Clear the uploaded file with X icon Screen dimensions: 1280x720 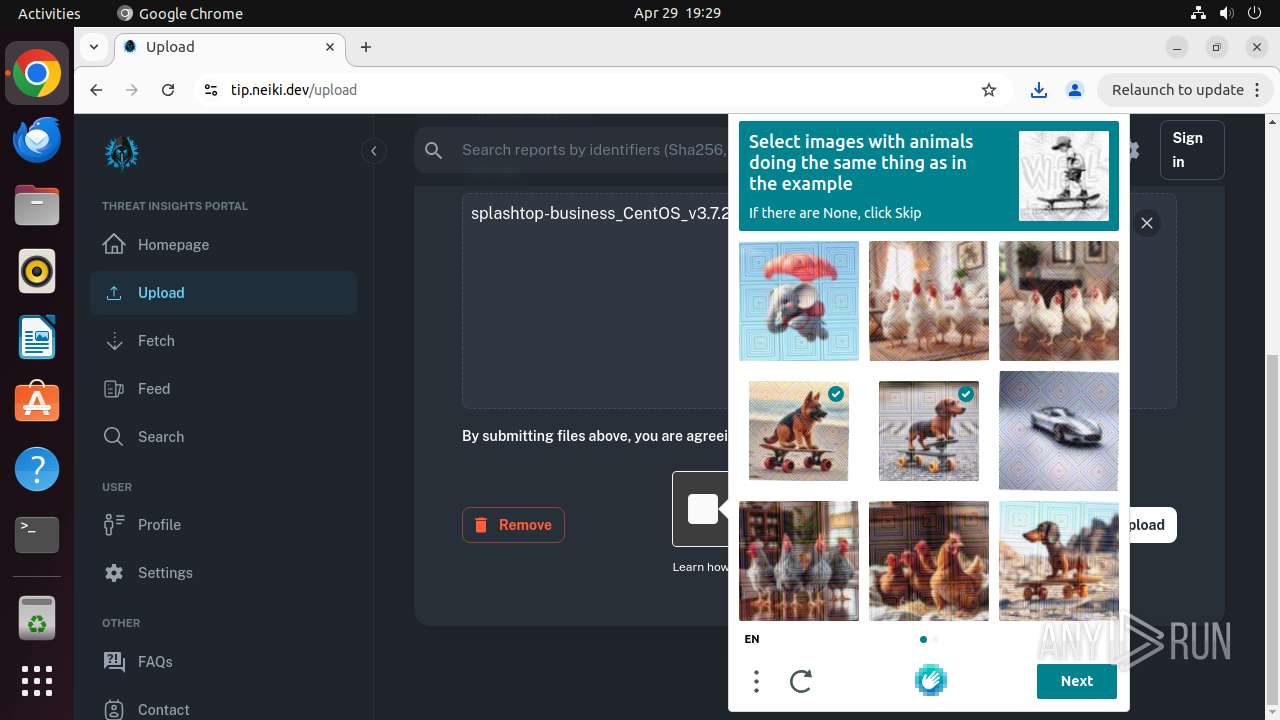[1147, 223]
